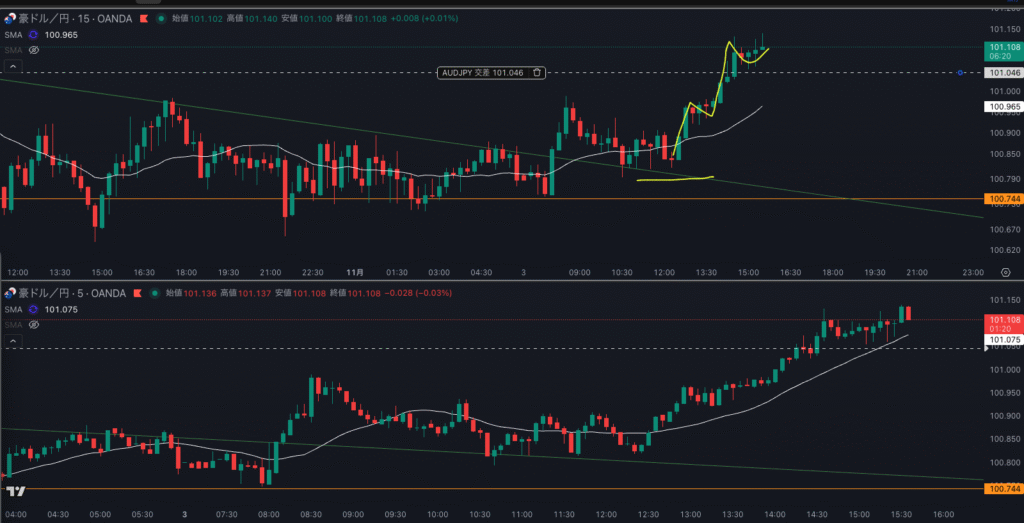Screen dimensions: 1024x523
Task: Collapse the indicator legend in top chart
Action: click(14, 66)
